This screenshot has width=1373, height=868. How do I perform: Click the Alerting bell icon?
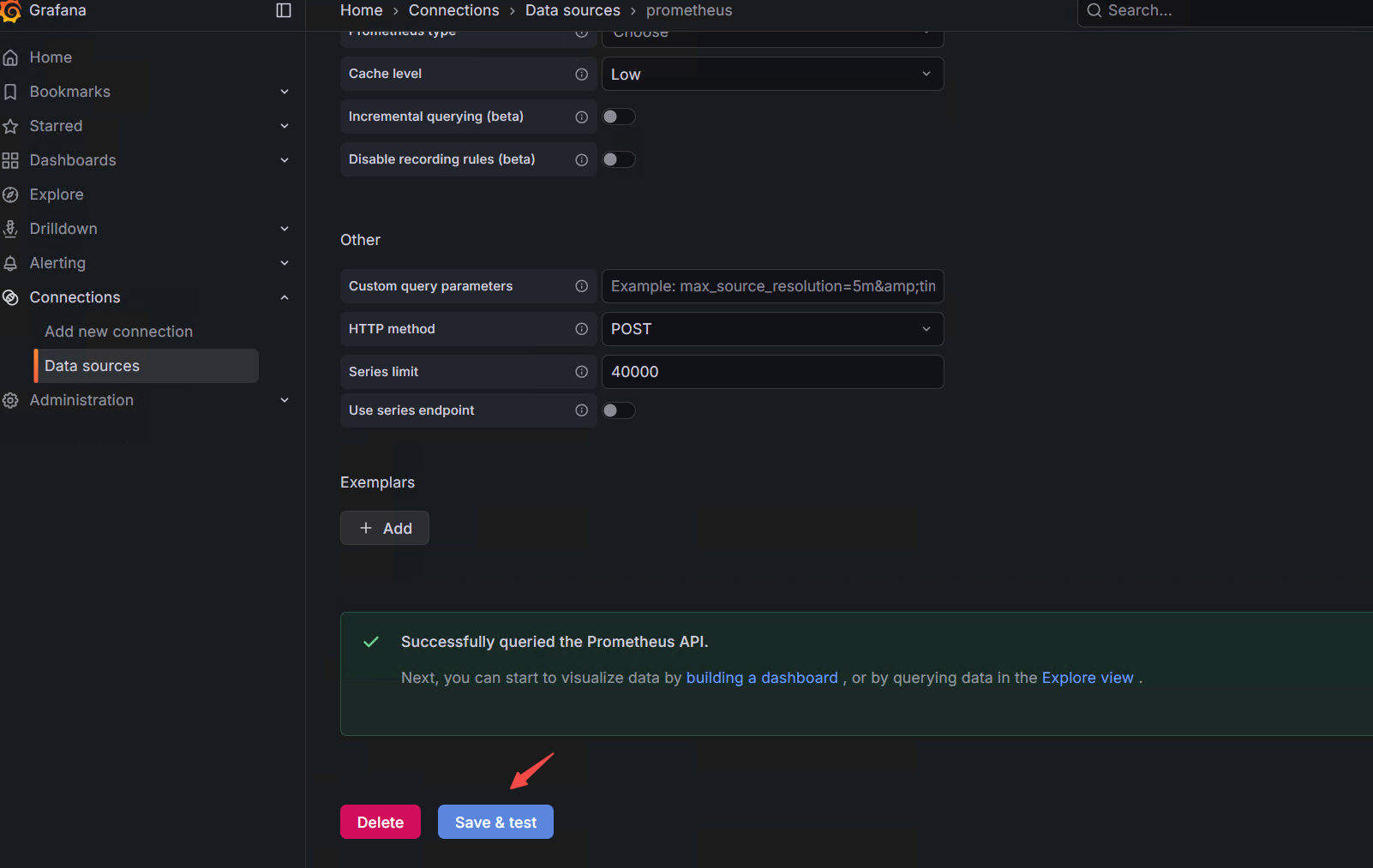tap(10, 263)
